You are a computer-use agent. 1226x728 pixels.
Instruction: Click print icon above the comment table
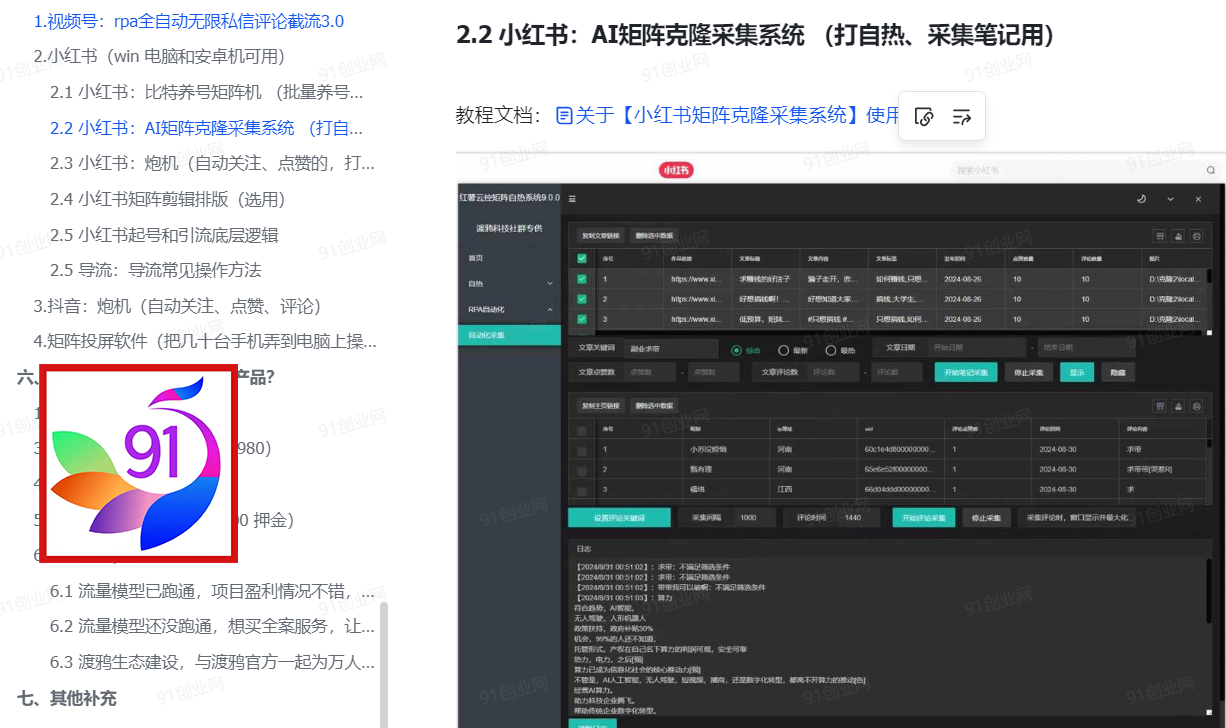tap(1196, 406)
